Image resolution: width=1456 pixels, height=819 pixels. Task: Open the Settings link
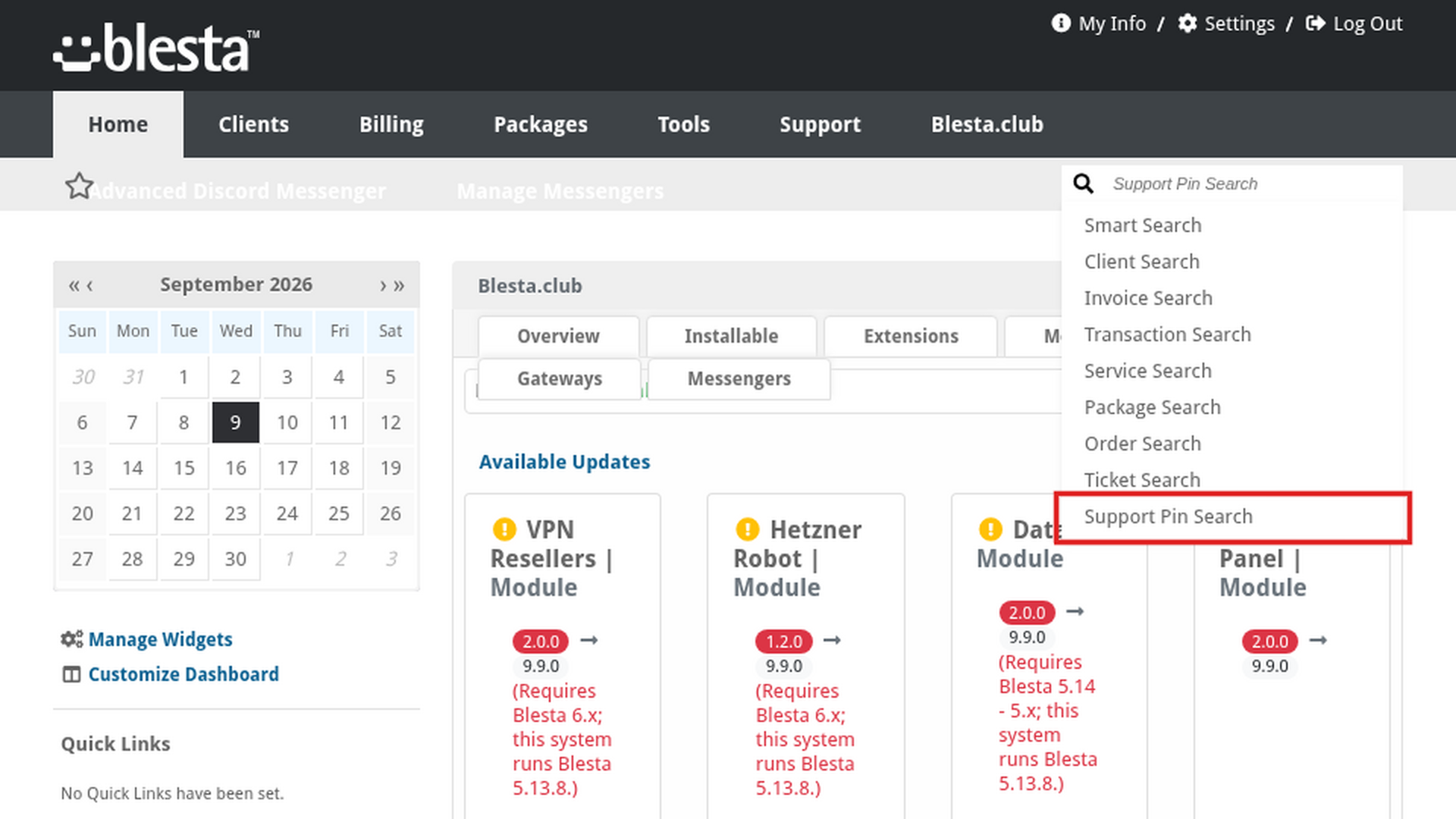1239,24
